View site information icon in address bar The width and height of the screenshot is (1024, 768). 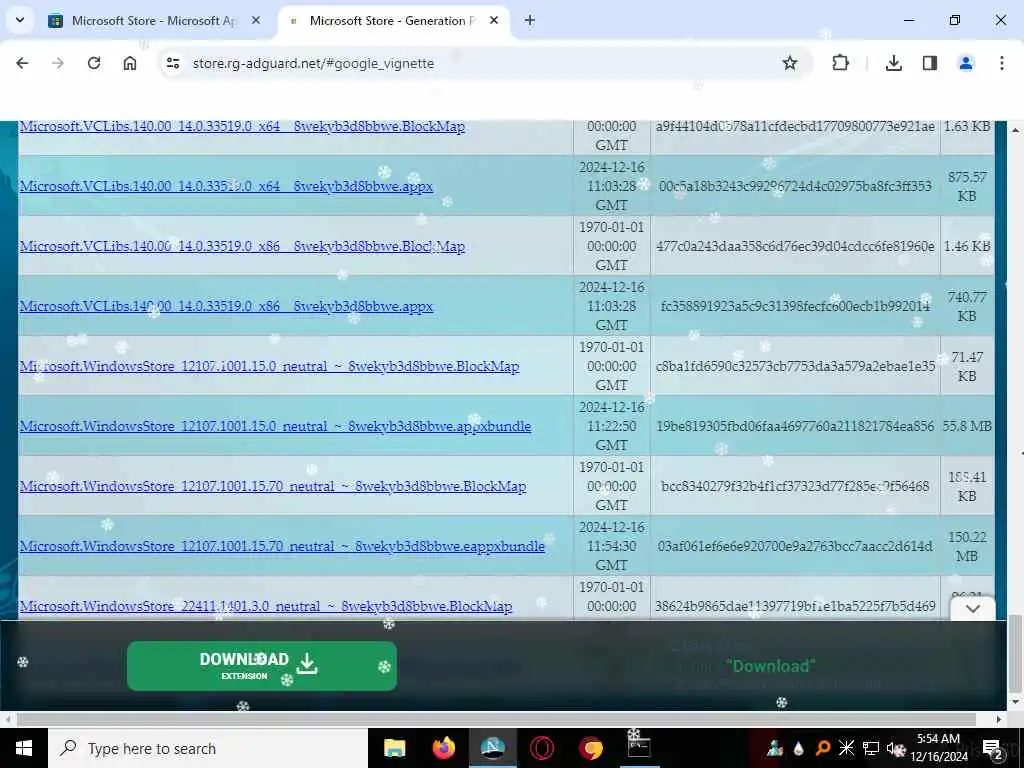(x=173, y=63)
